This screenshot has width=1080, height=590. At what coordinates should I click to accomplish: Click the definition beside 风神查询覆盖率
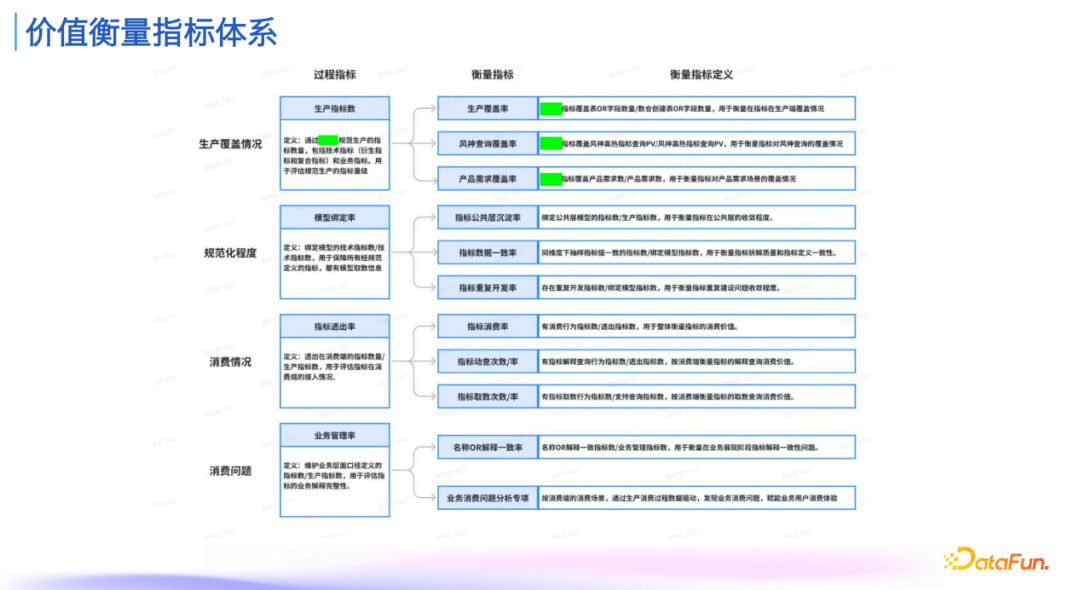pyautogui.click(x=696, y=143)
